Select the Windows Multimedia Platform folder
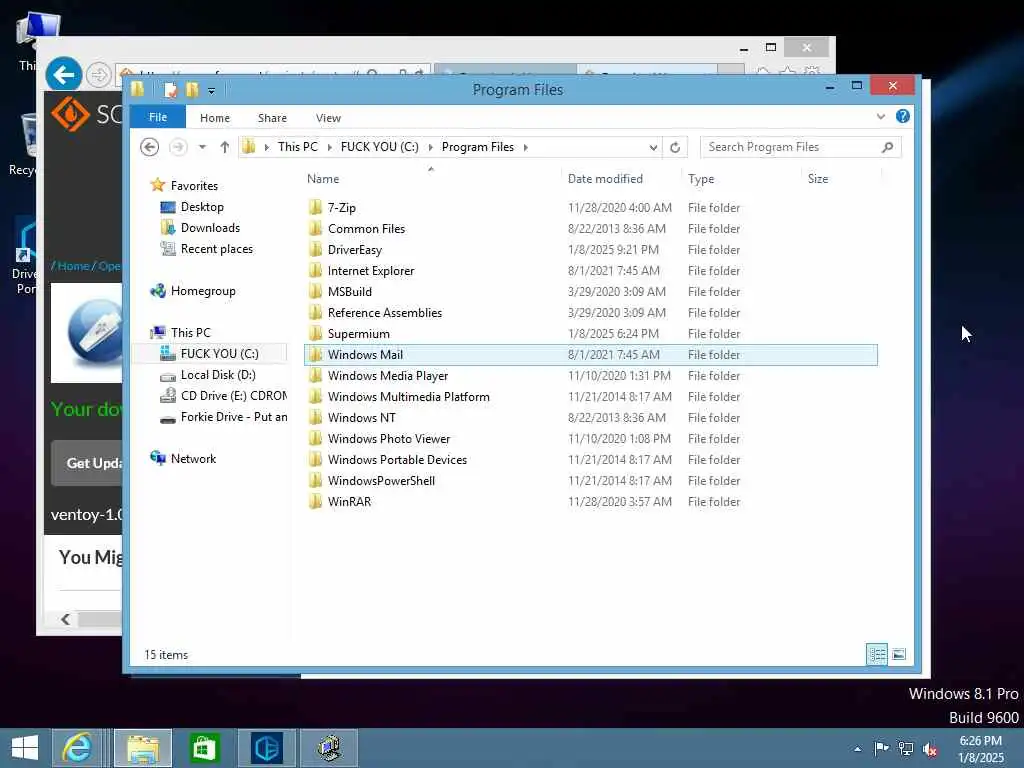This screenshot has height=768, width=1024. (x=408, y=396)
